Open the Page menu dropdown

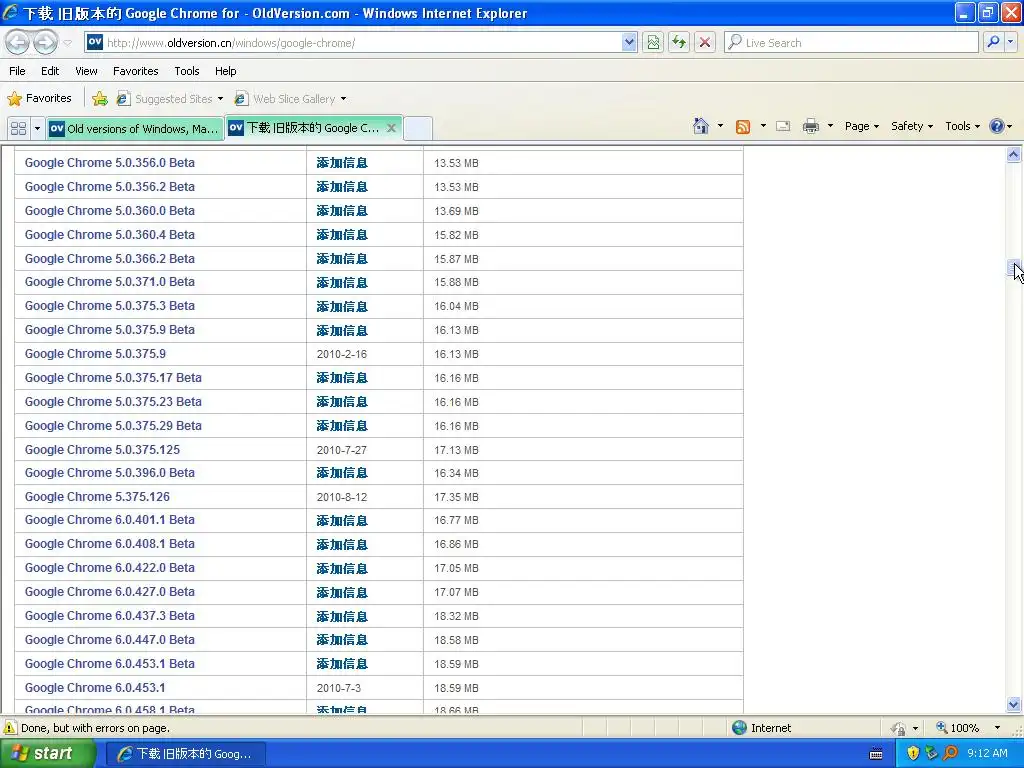[861, 126]
